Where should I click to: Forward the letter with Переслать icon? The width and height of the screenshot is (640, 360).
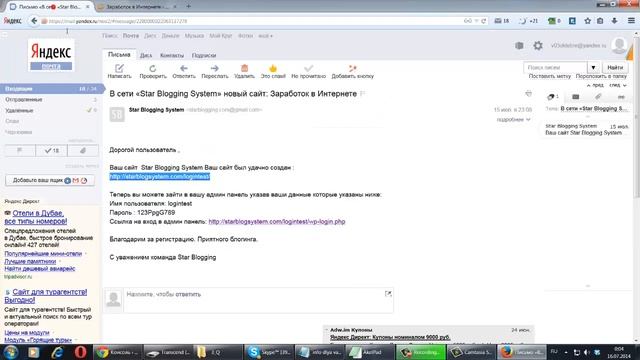point(215,68)
